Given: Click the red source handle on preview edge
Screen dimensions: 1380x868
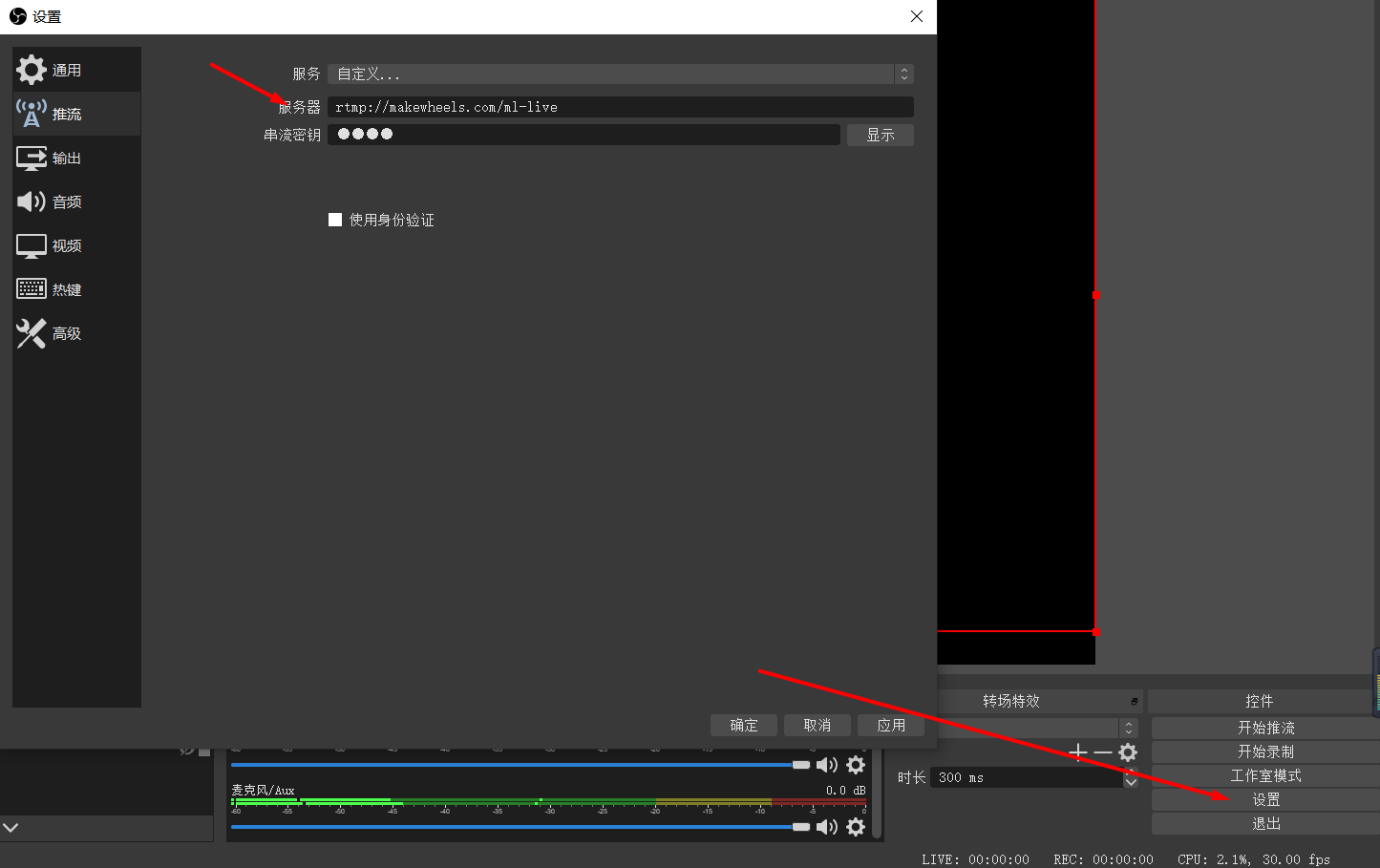Looking at the screenshot, I should click(x=1095, y=295).
